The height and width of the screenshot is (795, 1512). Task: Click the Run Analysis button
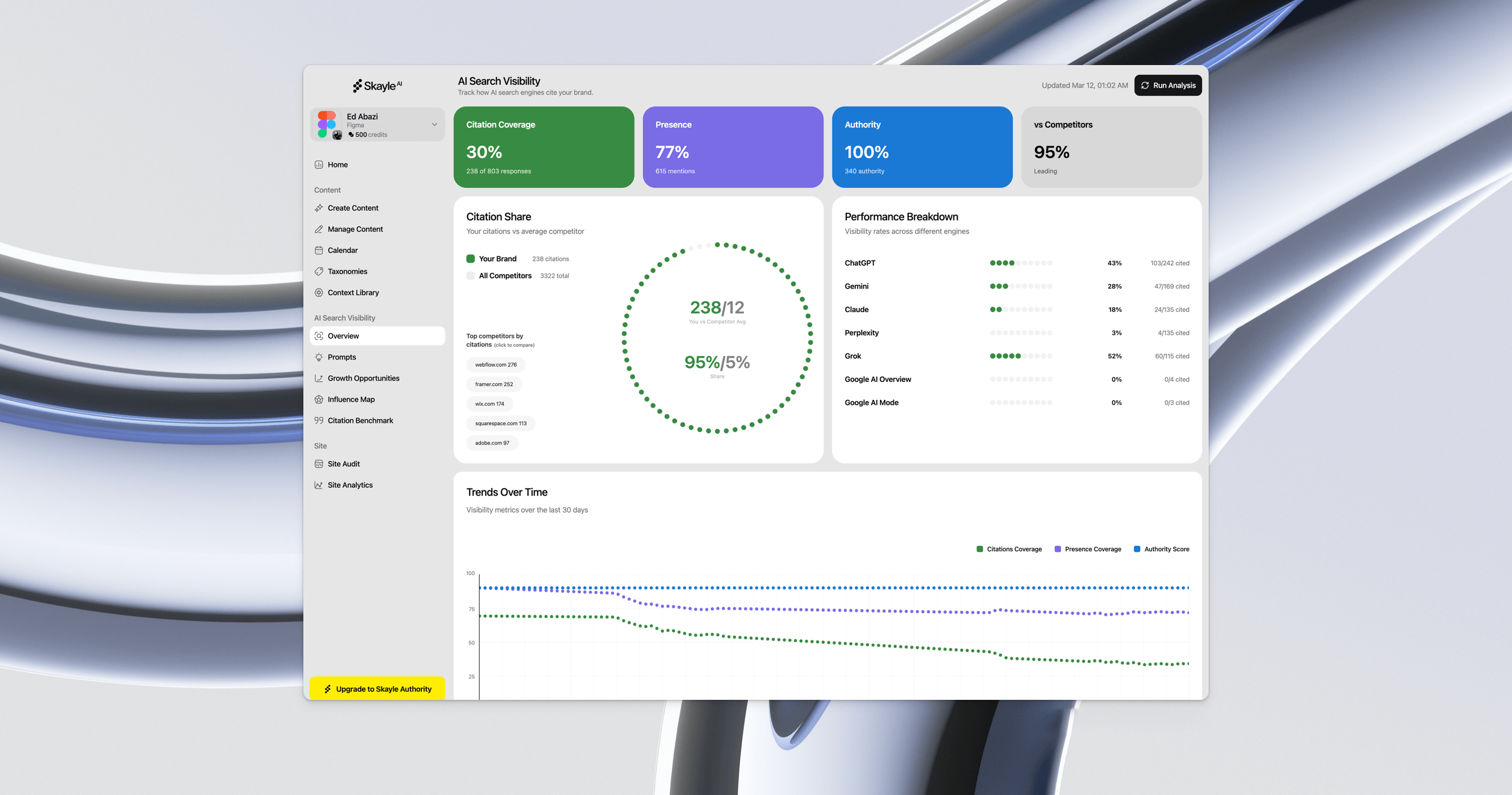[x=1167, y=85]
